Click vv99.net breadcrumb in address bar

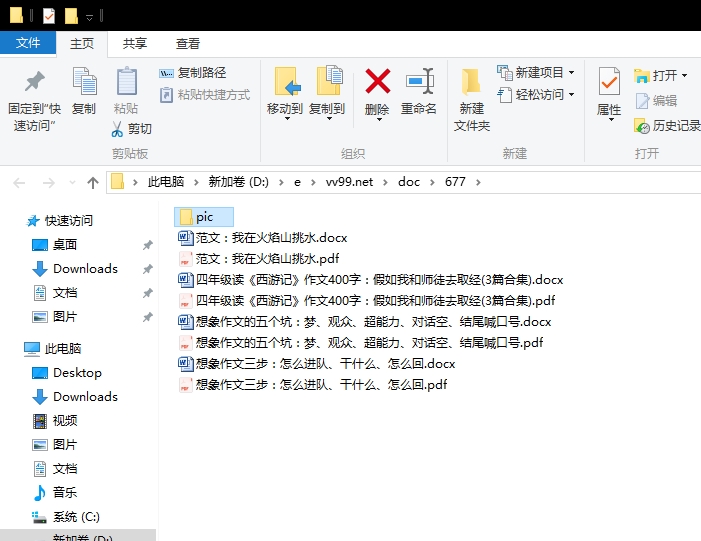click(349, 182)
